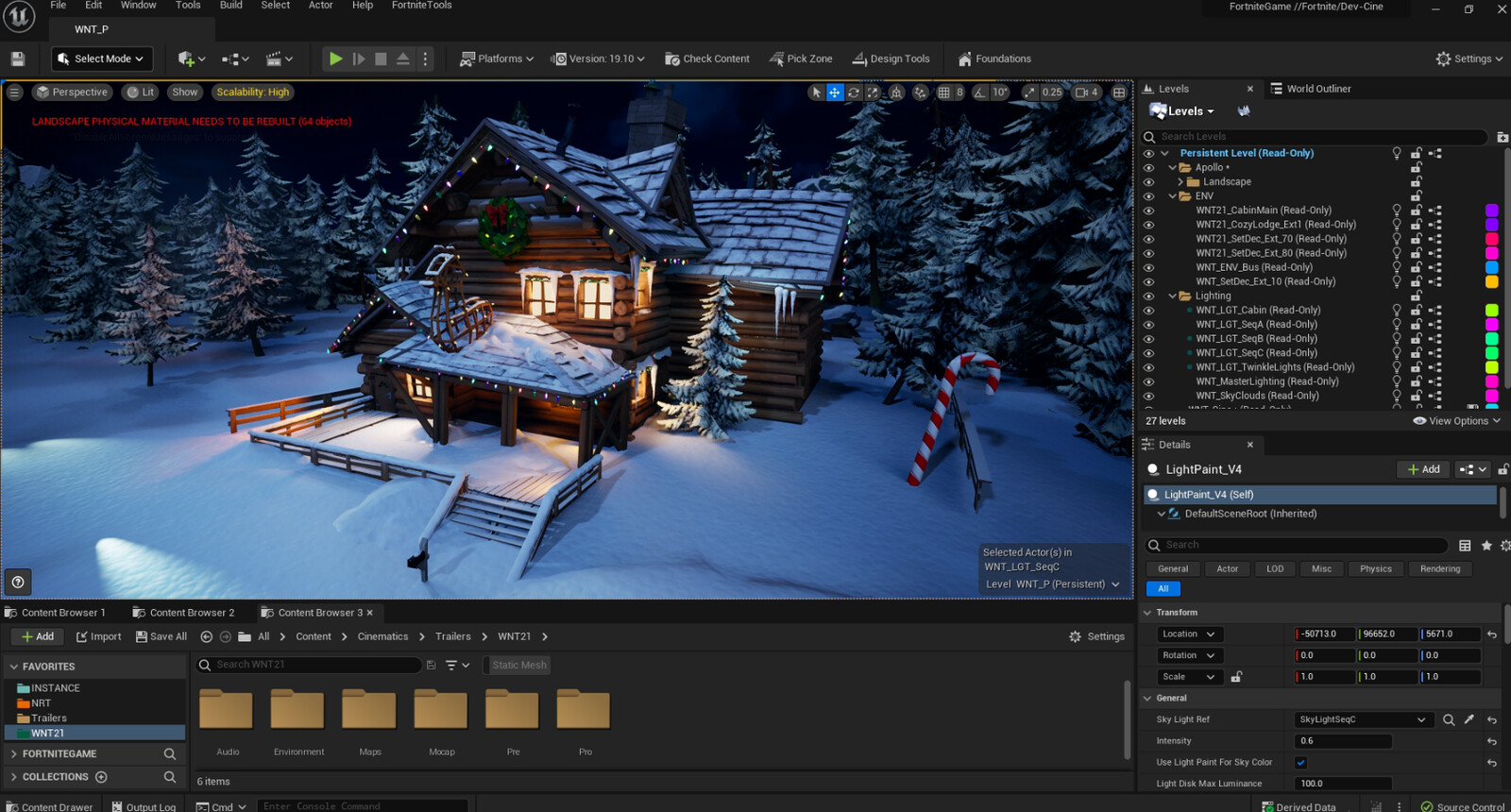
Task: Open the Sky Light Ref SkyLightSeqC dropdown
Action: [x=1364, y=719]
